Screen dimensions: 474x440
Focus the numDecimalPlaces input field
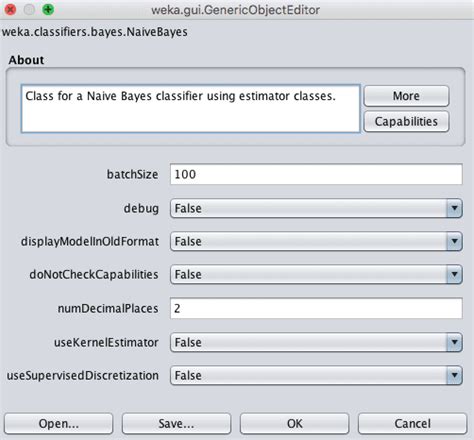[x=316, y=308]
